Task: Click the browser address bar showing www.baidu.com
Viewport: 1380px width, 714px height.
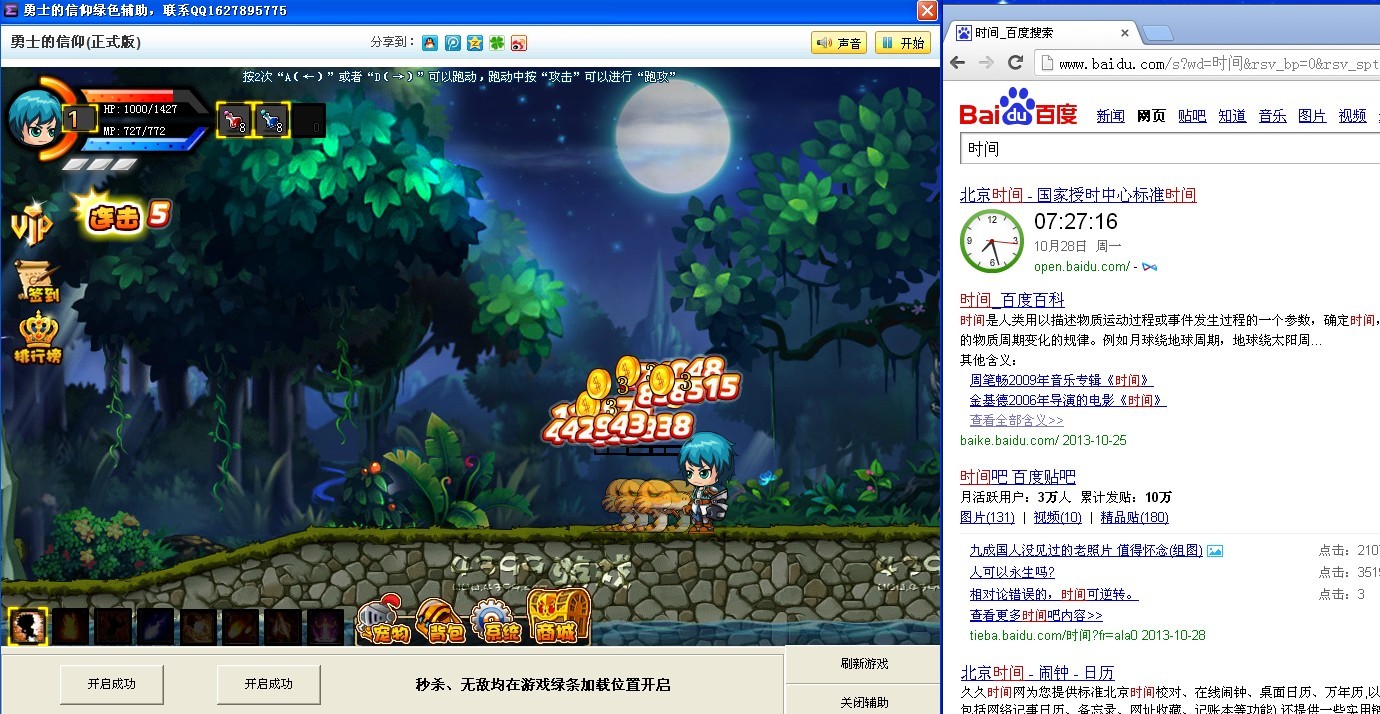Action: (x=1207, y=64)
